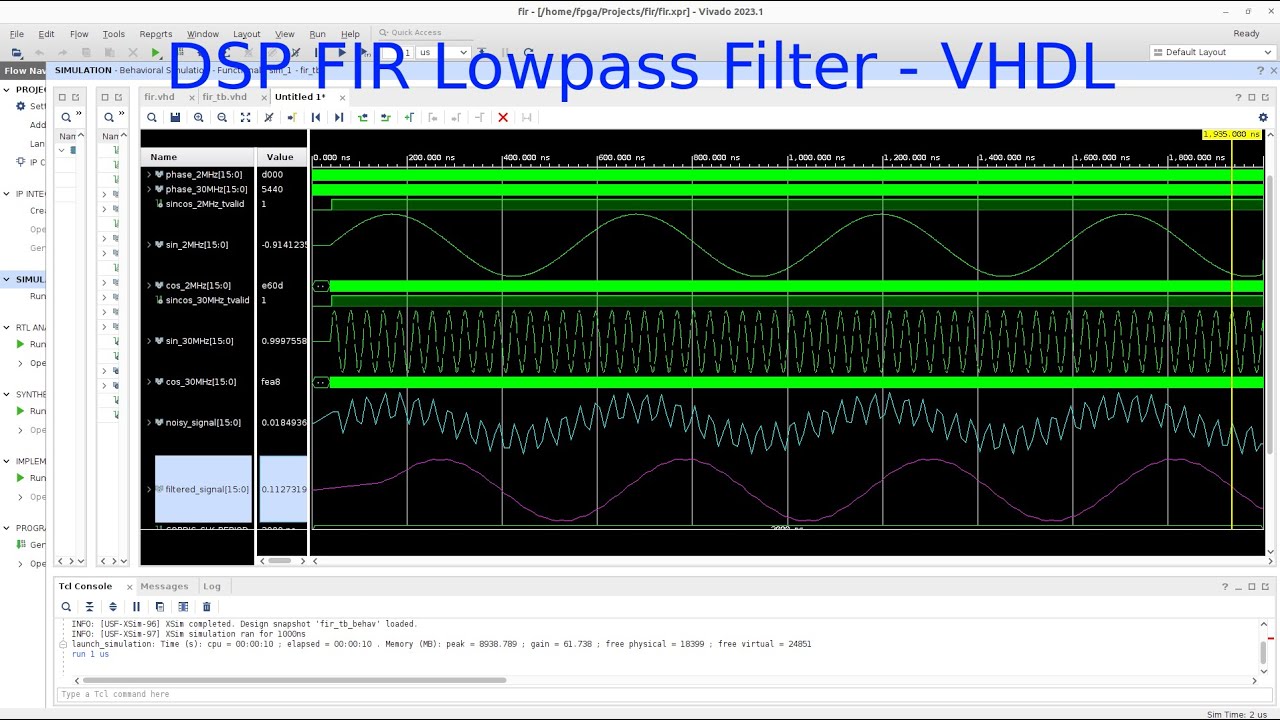This screenshot has width=1280, height=720.
Task: Click noisy_signal value 0.0184936
Action: (284, 422)
